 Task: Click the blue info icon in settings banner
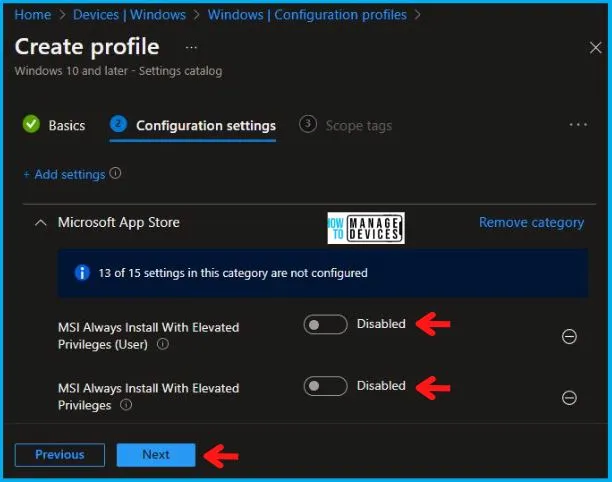pos(82,273)
